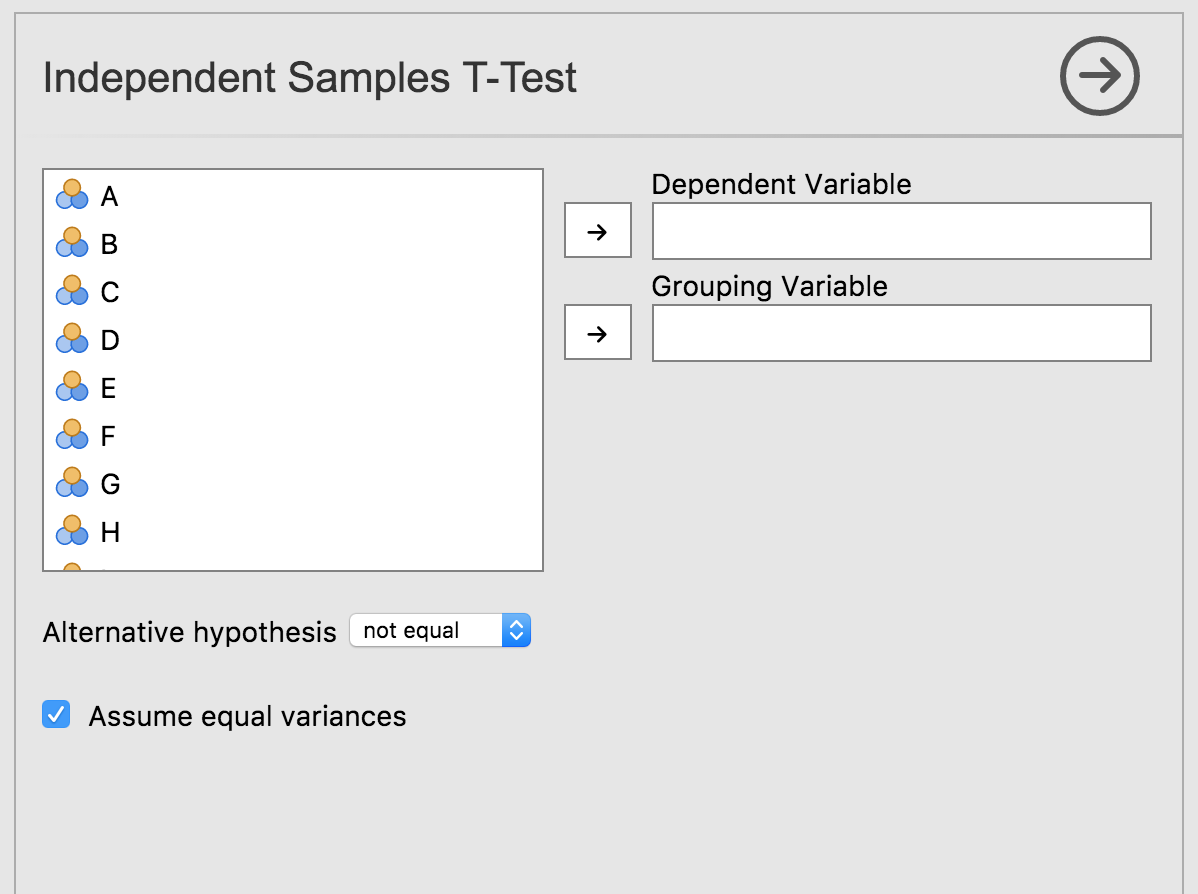Click the nominal variable icon beside E
This screenshot has height=894, width=1198.
click(72, 387)
